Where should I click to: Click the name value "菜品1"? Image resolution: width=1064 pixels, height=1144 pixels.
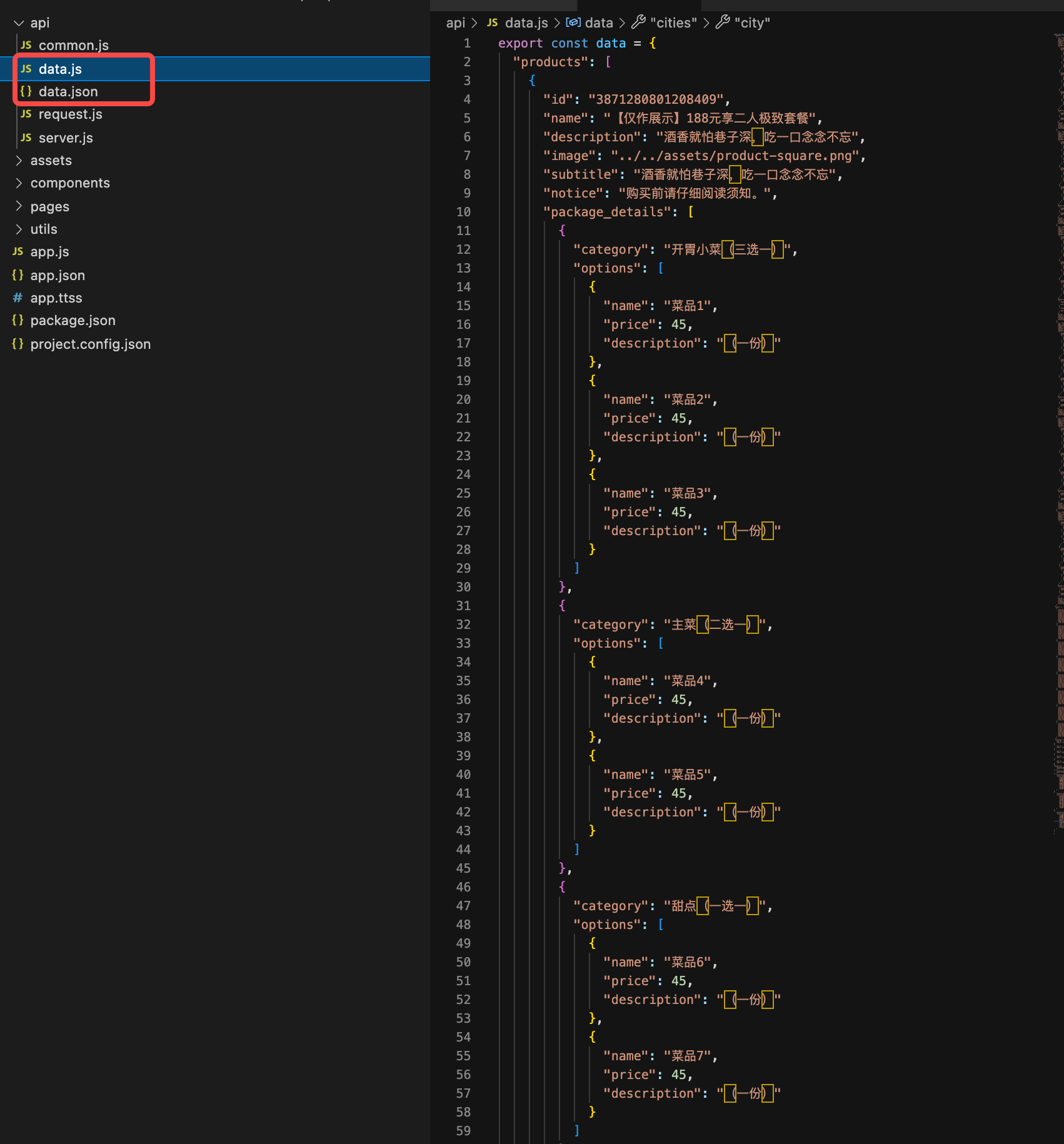coord(687,306)
